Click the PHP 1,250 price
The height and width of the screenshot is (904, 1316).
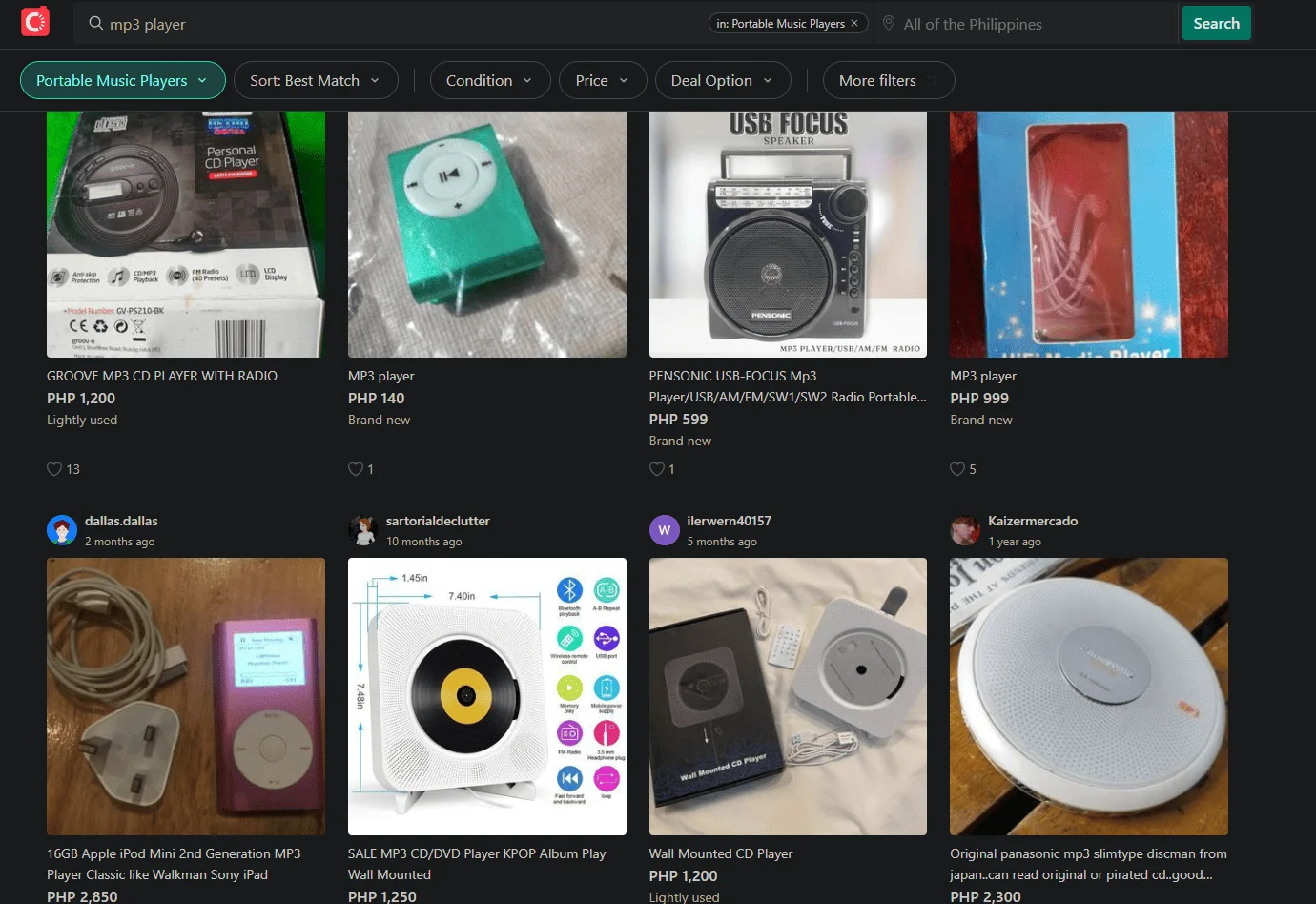click(x=382, y=896)
